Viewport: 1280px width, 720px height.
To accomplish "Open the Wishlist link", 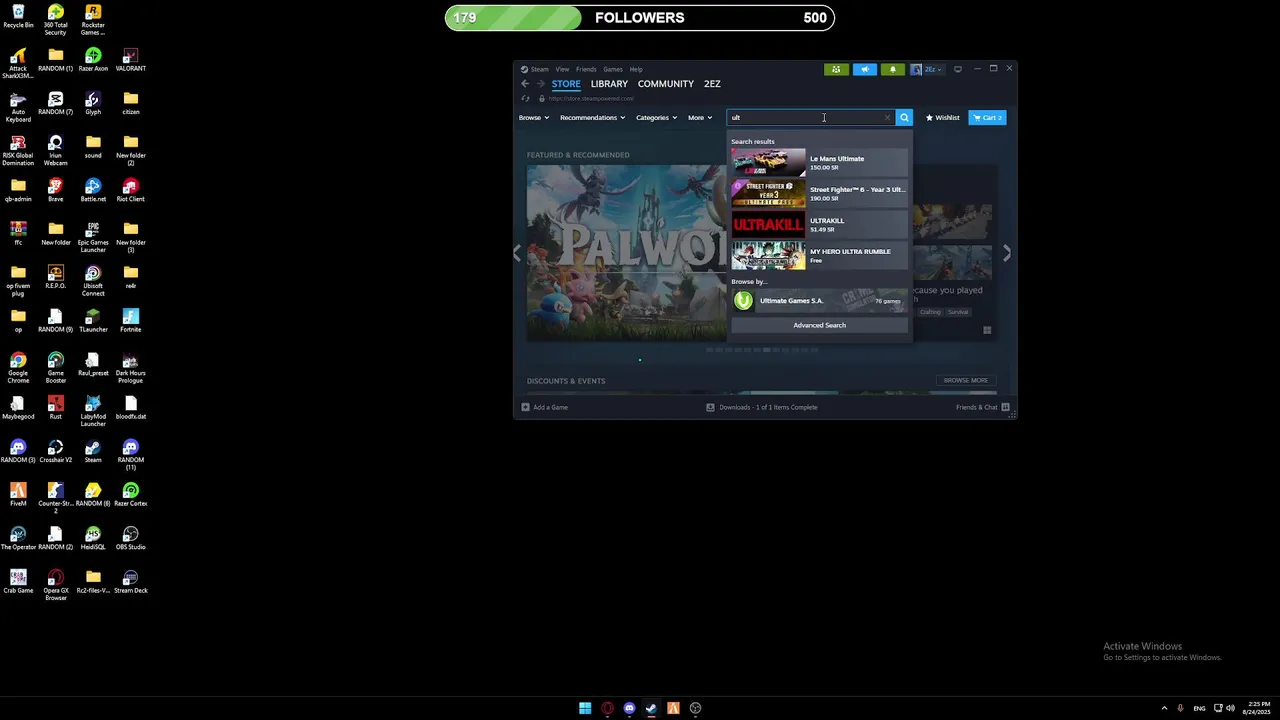I will [x=942, y=117].
